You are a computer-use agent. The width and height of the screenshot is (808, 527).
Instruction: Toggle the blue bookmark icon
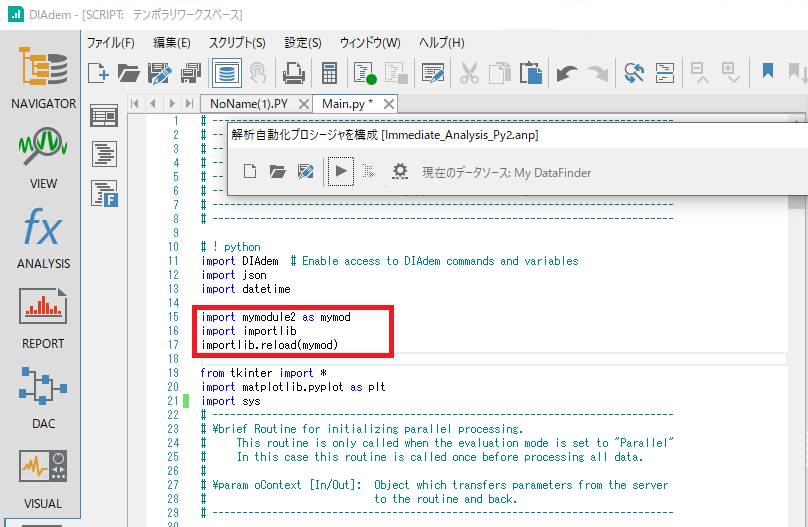tap(768, 71)
